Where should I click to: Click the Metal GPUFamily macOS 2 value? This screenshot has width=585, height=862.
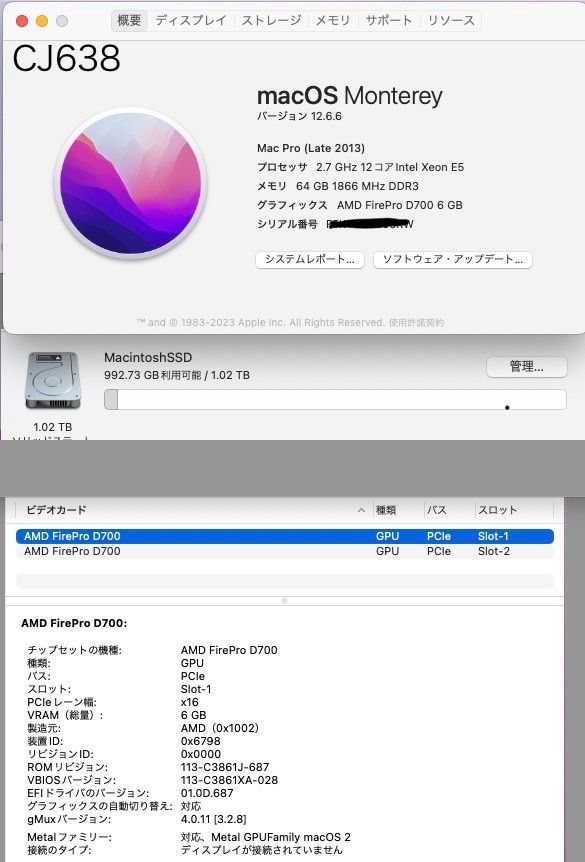click(266, 837)
